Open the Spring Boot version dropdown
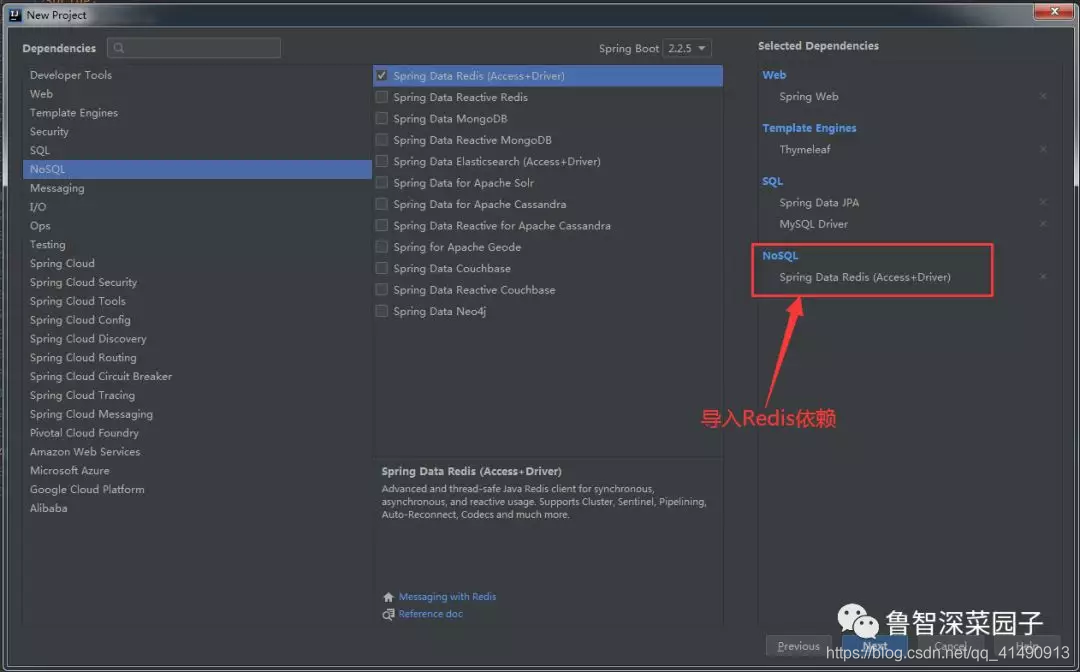 point(687,48)
